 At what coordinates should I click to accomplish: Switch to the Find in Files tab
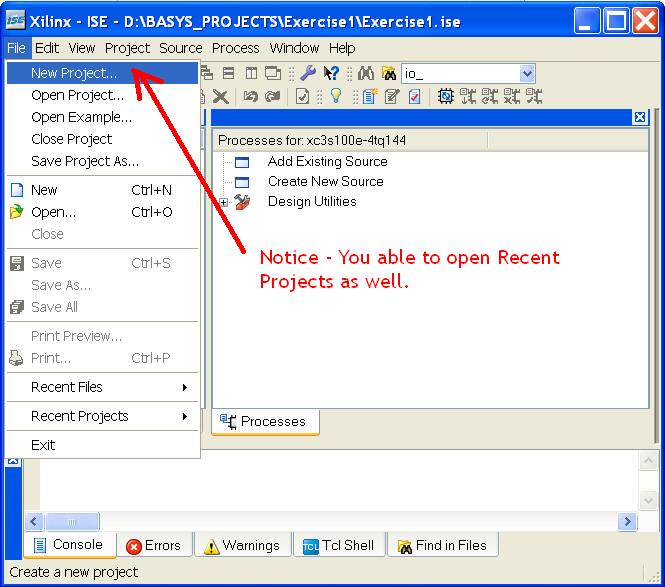click(442, 545)
